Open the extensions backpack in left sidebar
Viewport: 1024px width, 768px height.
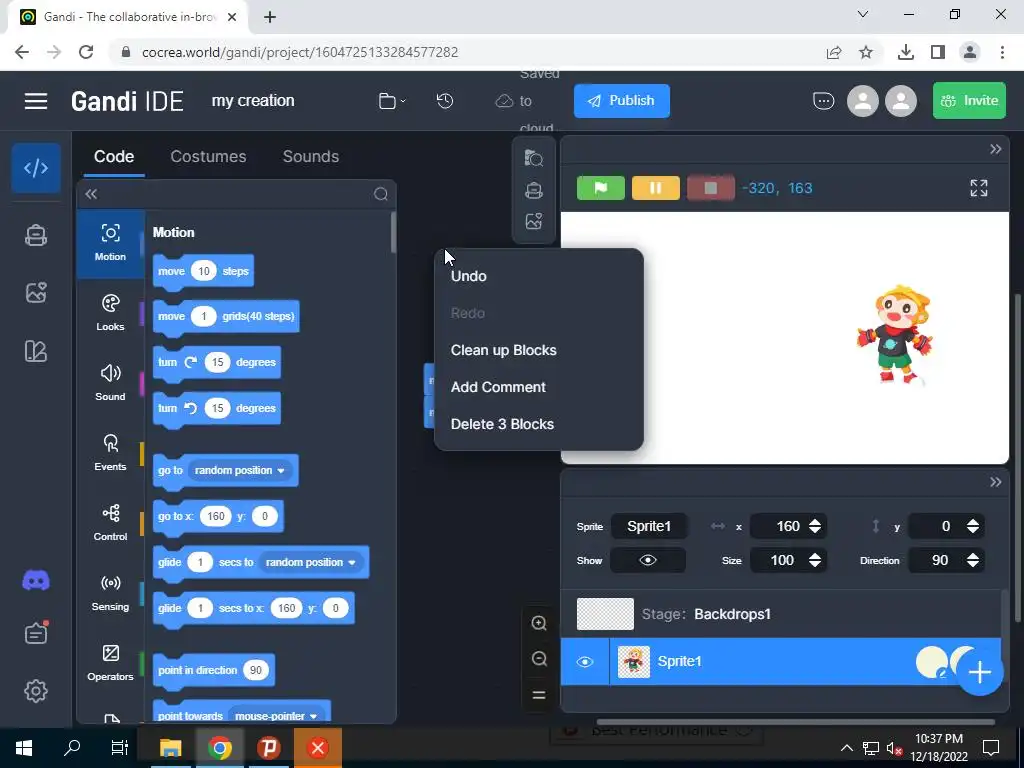point(36,235)
